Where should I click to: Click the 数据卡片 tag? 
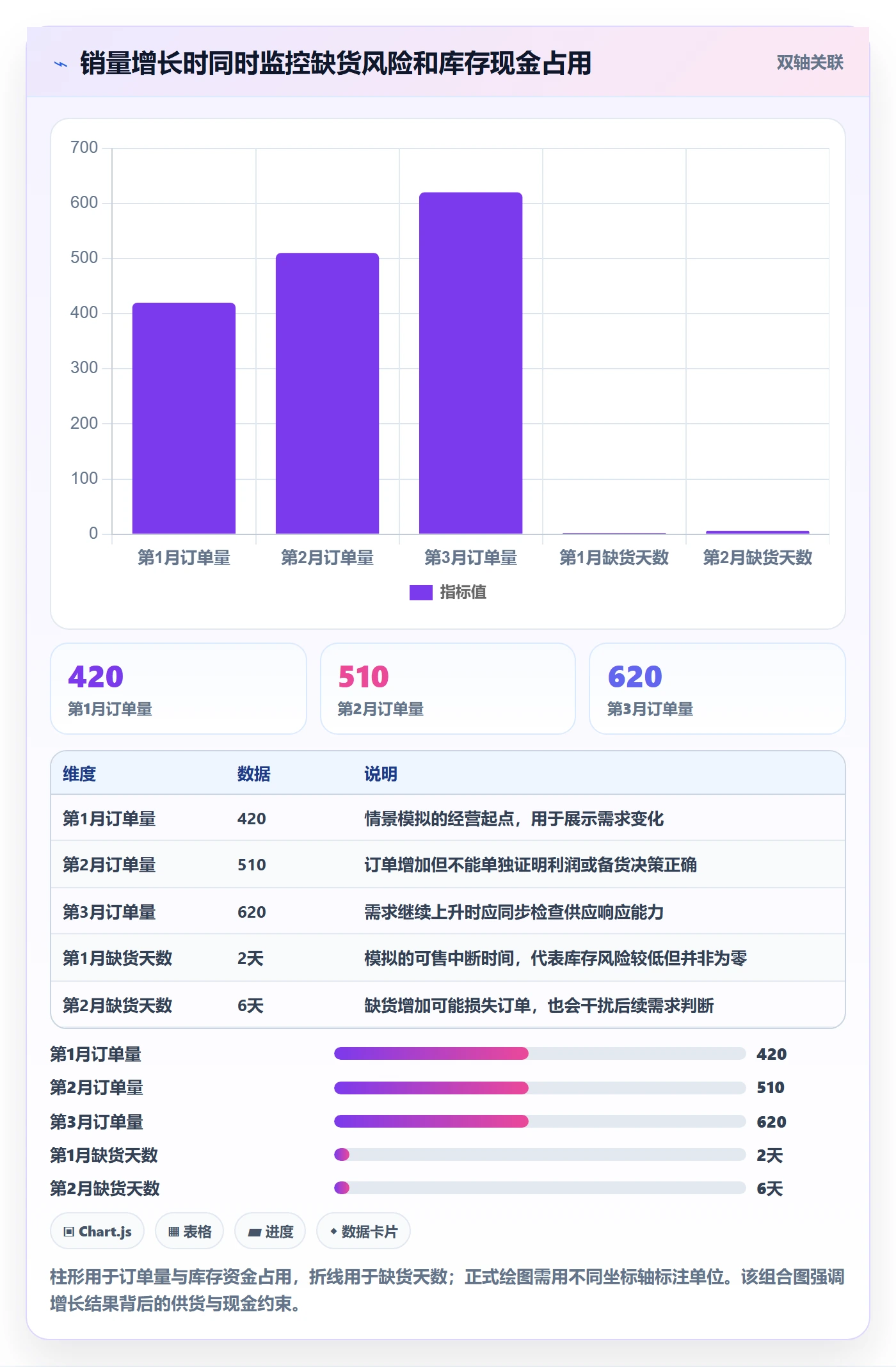[364, 1231]
